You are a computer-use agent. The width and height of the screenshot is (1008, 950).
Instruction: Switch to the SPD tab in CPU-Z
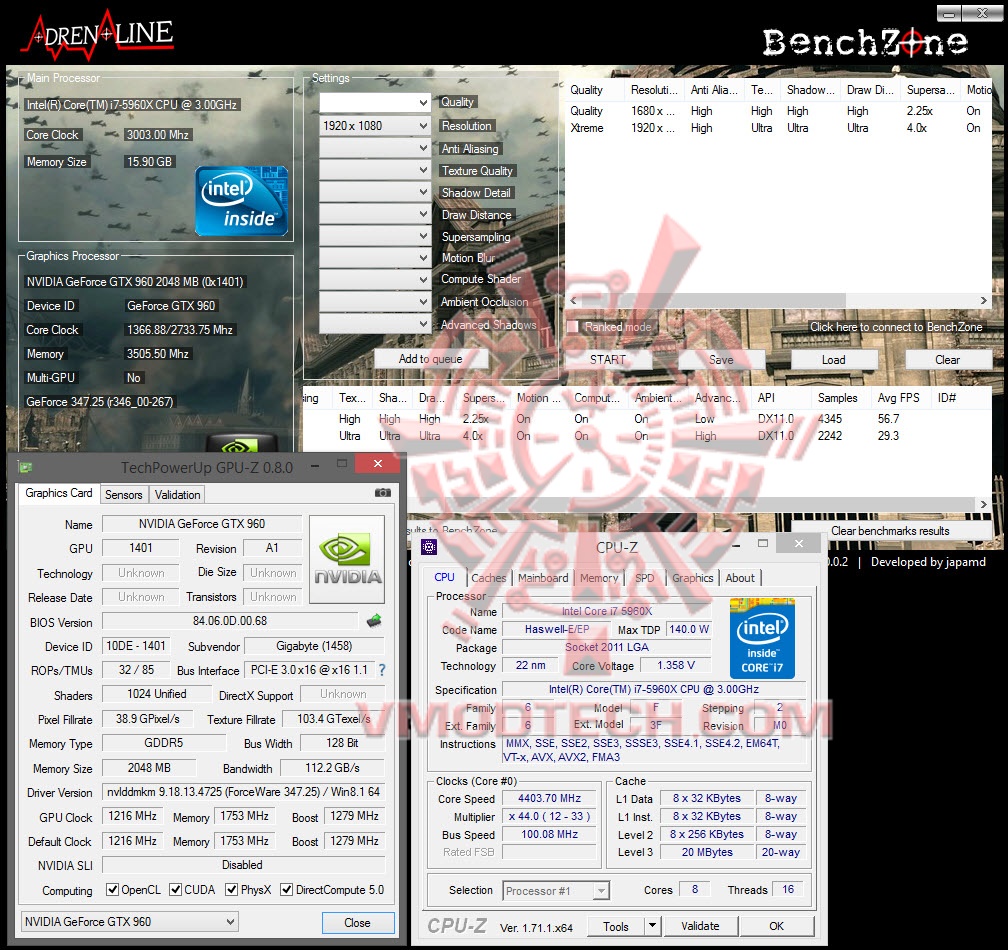(x=645, y=578)
